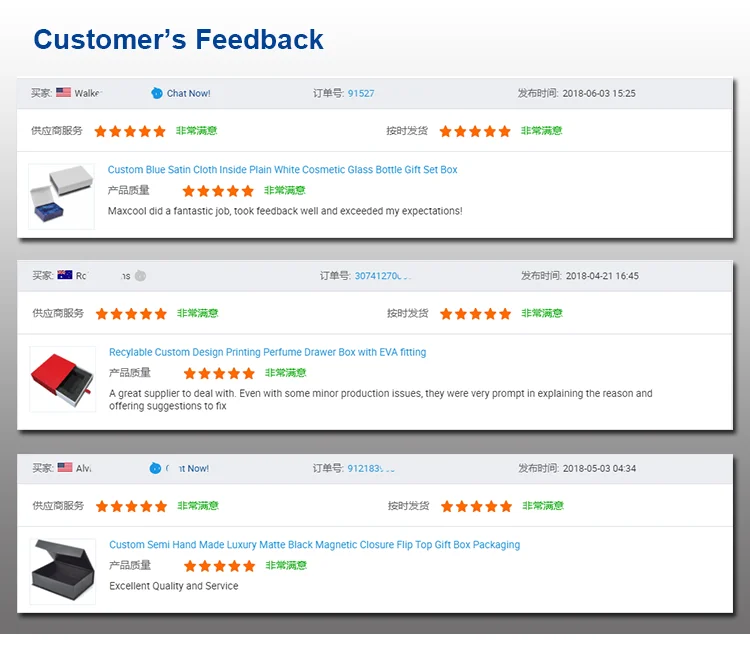Click the white and blue gift box thumbnail
Viewport: 750px width, 649px height.
point(61,197)
